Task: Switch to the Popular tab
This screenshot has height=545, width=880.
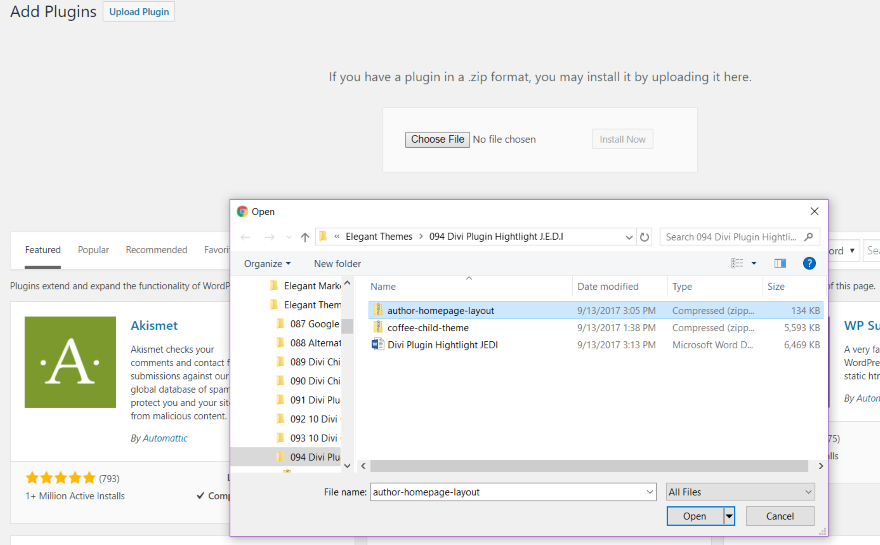Action: click(94, 250)
